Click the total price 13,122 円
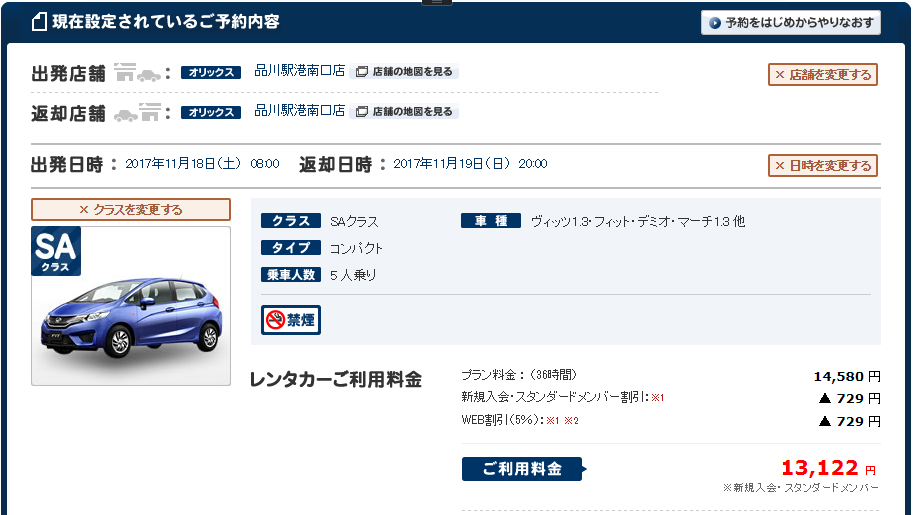The image size is (914, 515). pyautogui.click(x=828, y=468)
